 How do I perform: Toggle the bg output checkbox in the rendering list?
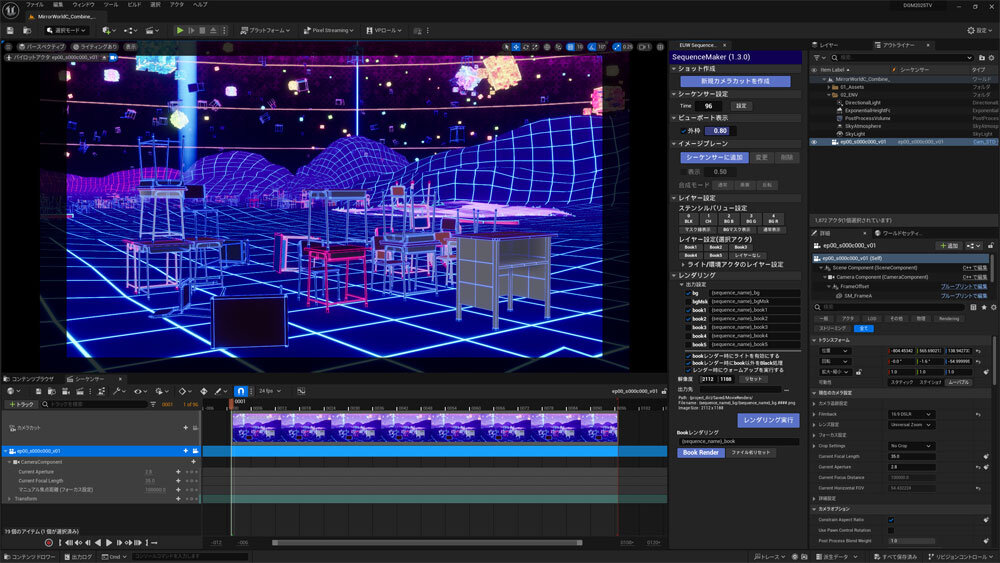[x=689, y=293]
